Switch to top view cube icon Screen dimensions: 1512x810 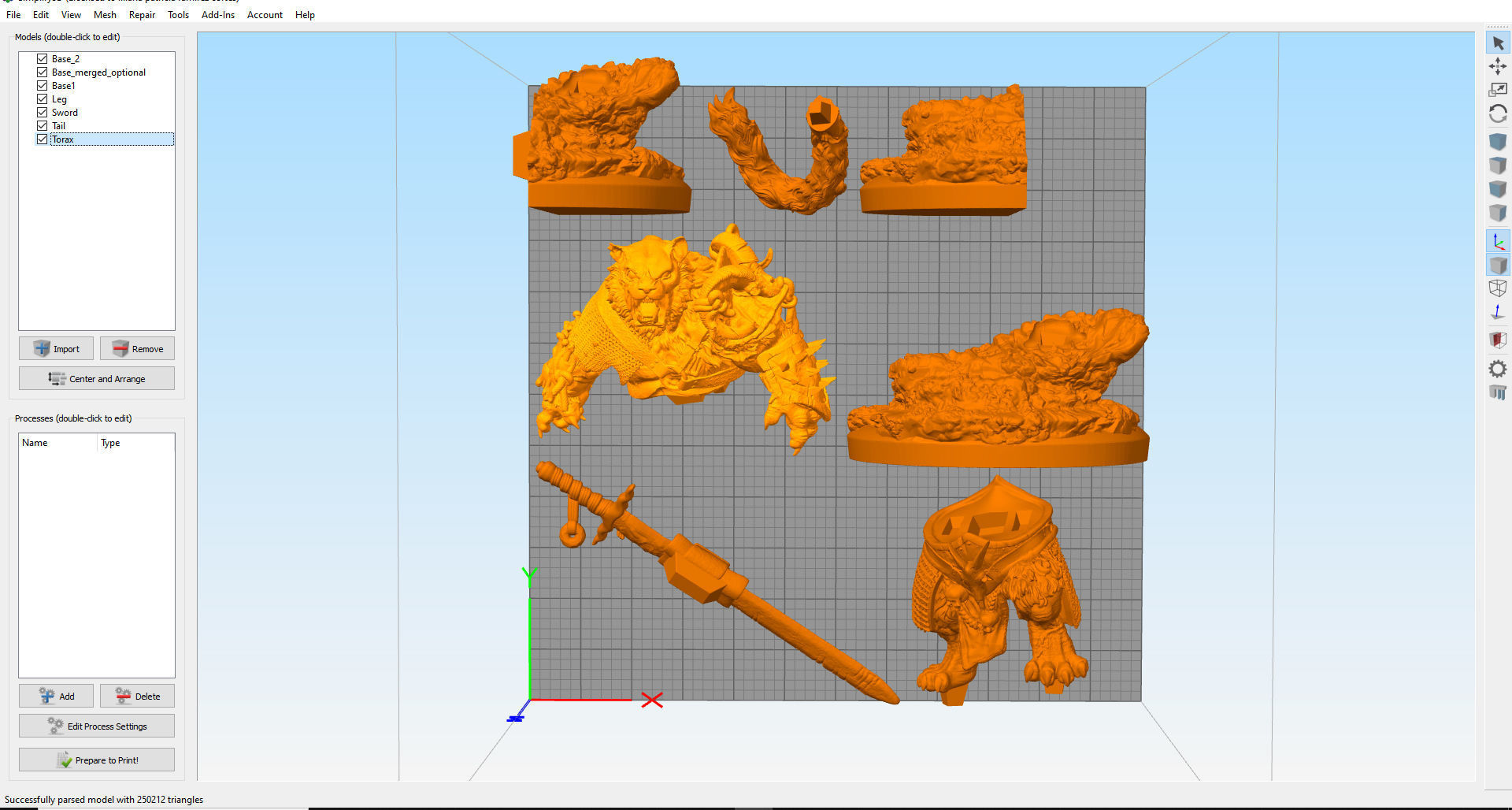click(1498, 165)
